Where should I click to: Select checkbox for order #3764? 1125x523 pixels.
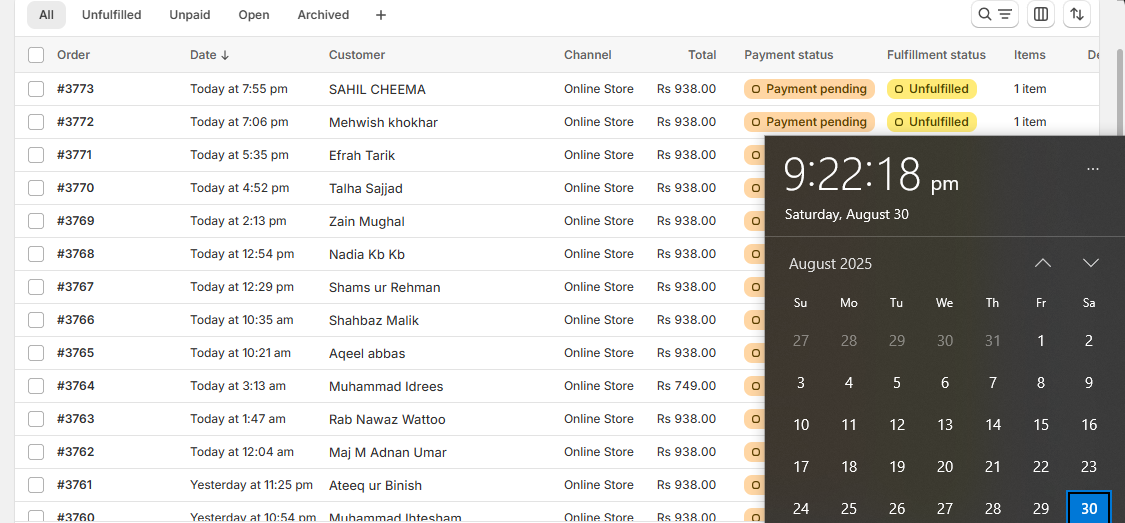[36, 386]
